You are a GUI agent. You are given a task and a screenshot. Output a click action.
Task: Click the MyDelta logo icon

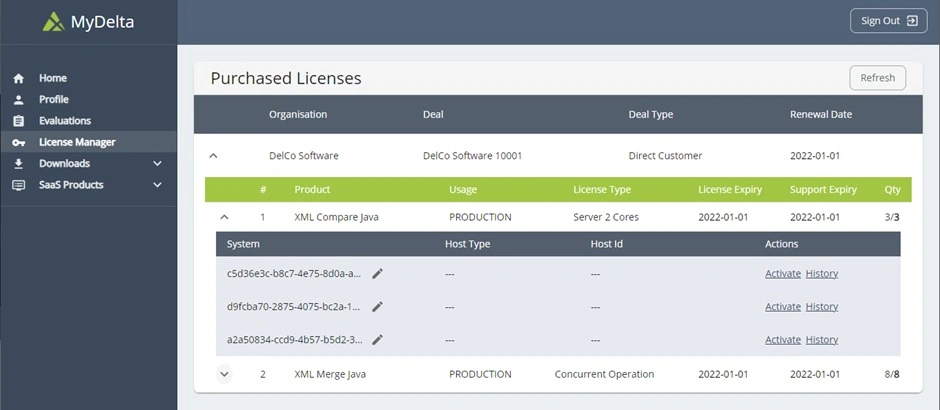point(53,21)
